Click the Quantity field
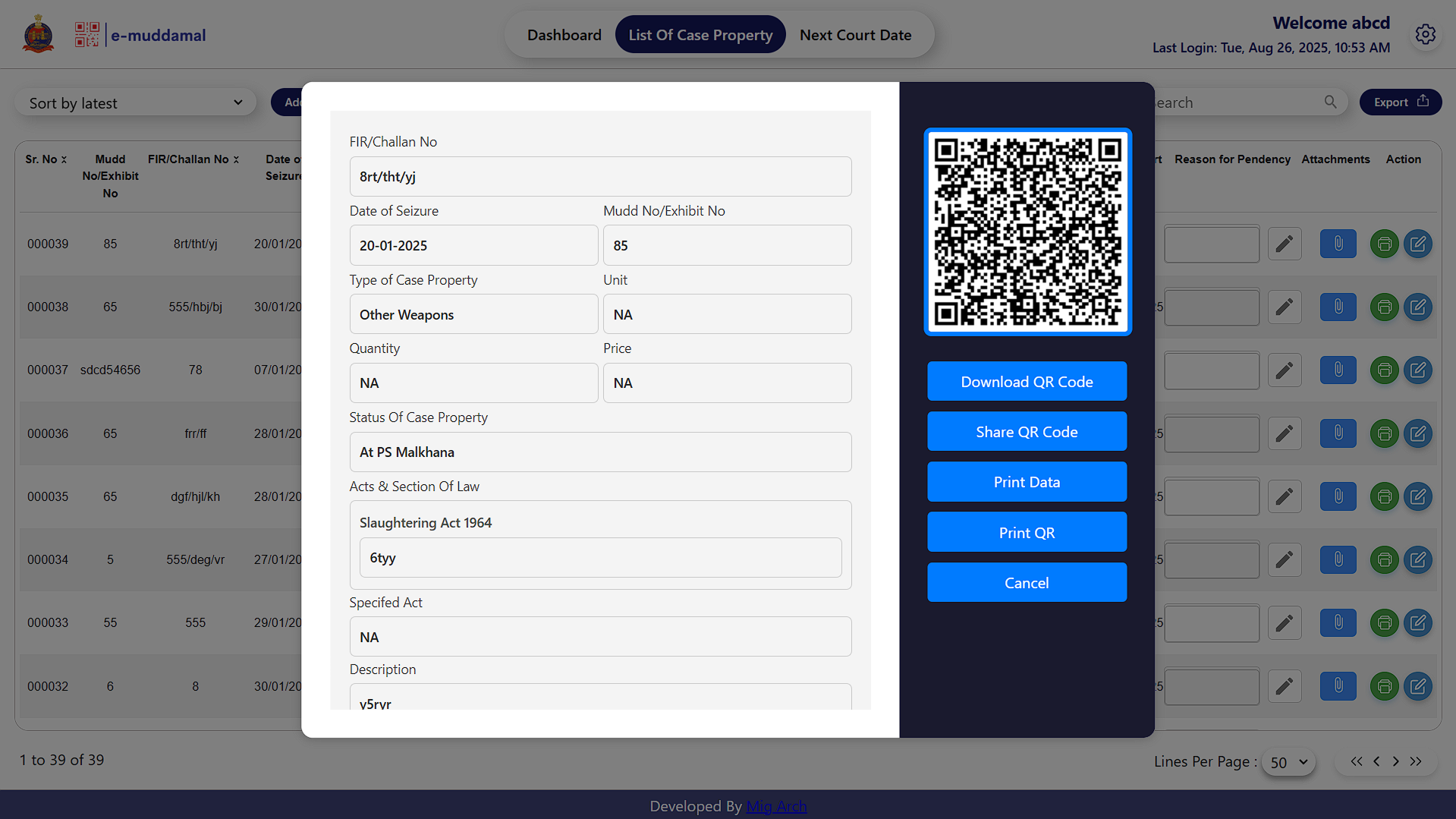This screenshot has width=1456, height=819. (473, 383)
